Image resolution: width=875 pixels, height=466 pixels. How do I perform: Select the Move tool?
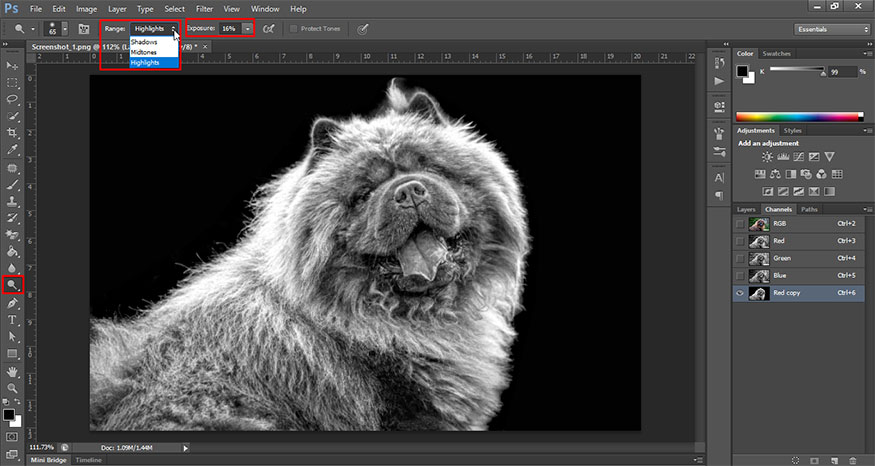tap(12, 65)
